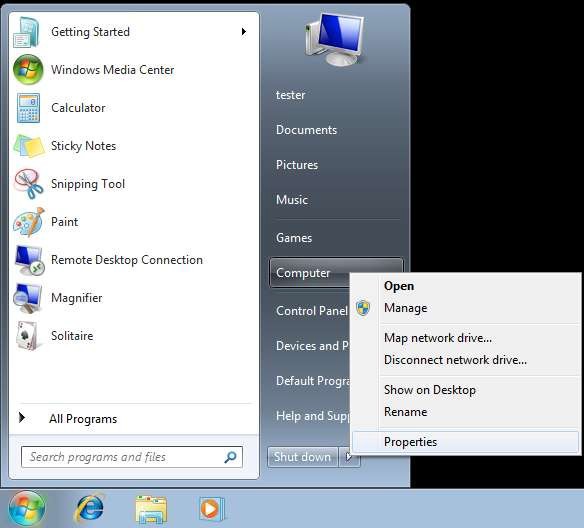Open the Documents link
Screen dimensions: 584x528
click(306, 130)
